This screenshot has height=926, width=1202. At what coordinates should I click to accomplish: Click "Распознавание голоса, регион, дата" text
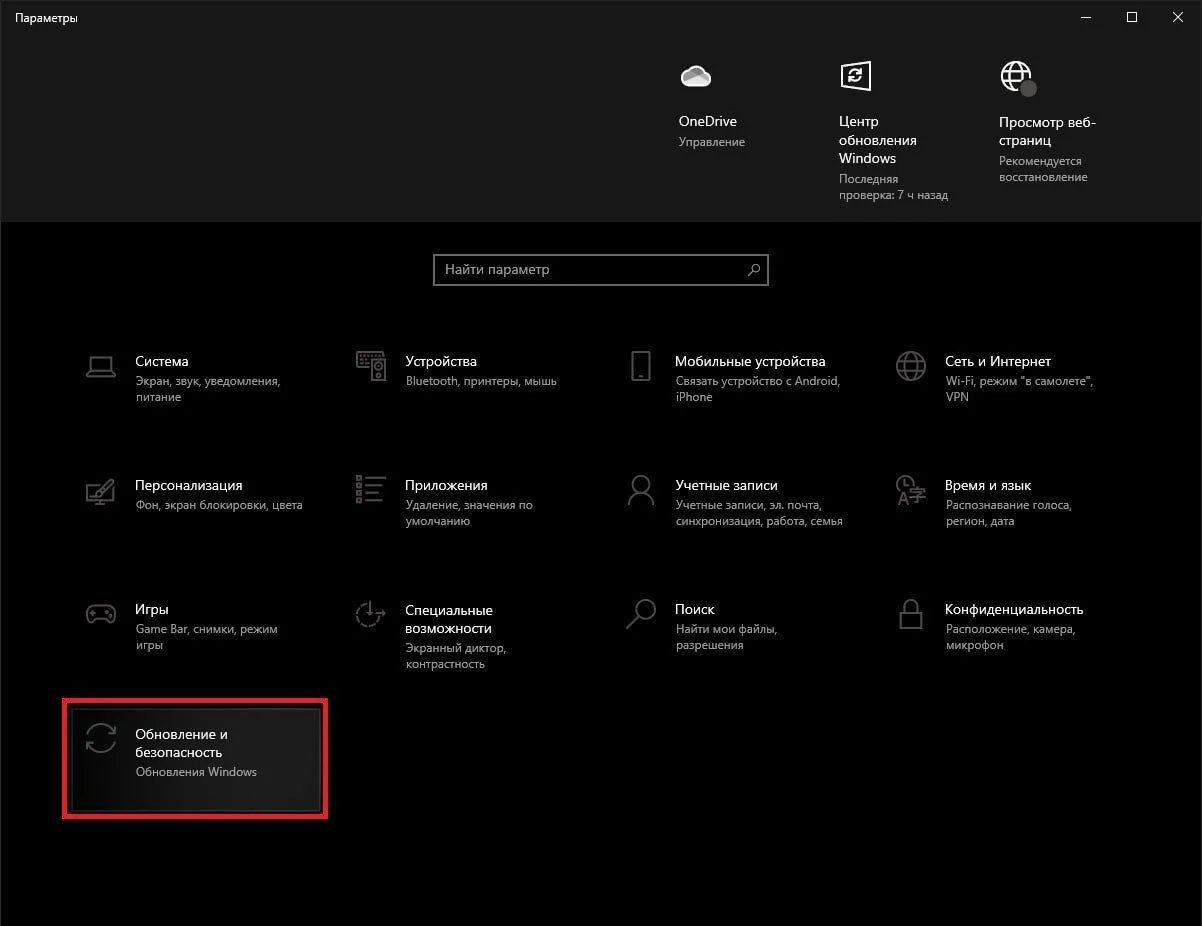1008,513
